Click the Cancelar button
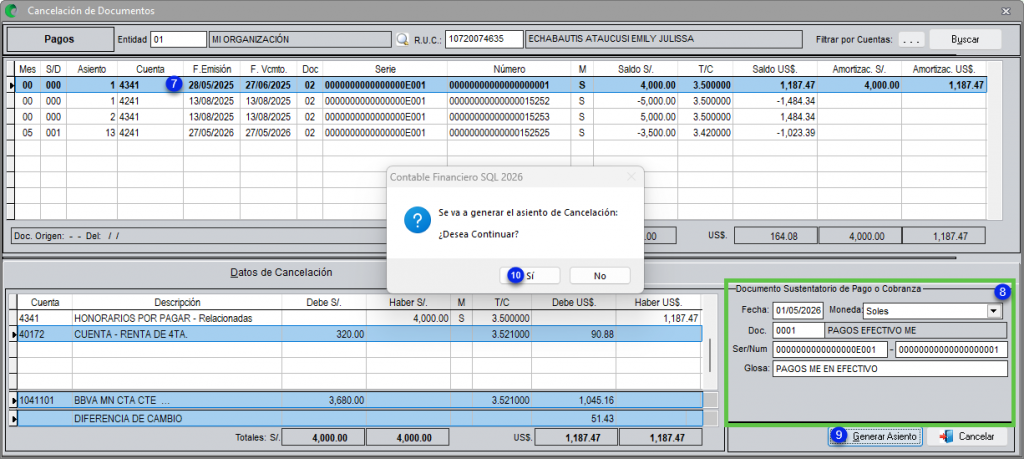This screenshot has width=1024, height=459. 968,436
